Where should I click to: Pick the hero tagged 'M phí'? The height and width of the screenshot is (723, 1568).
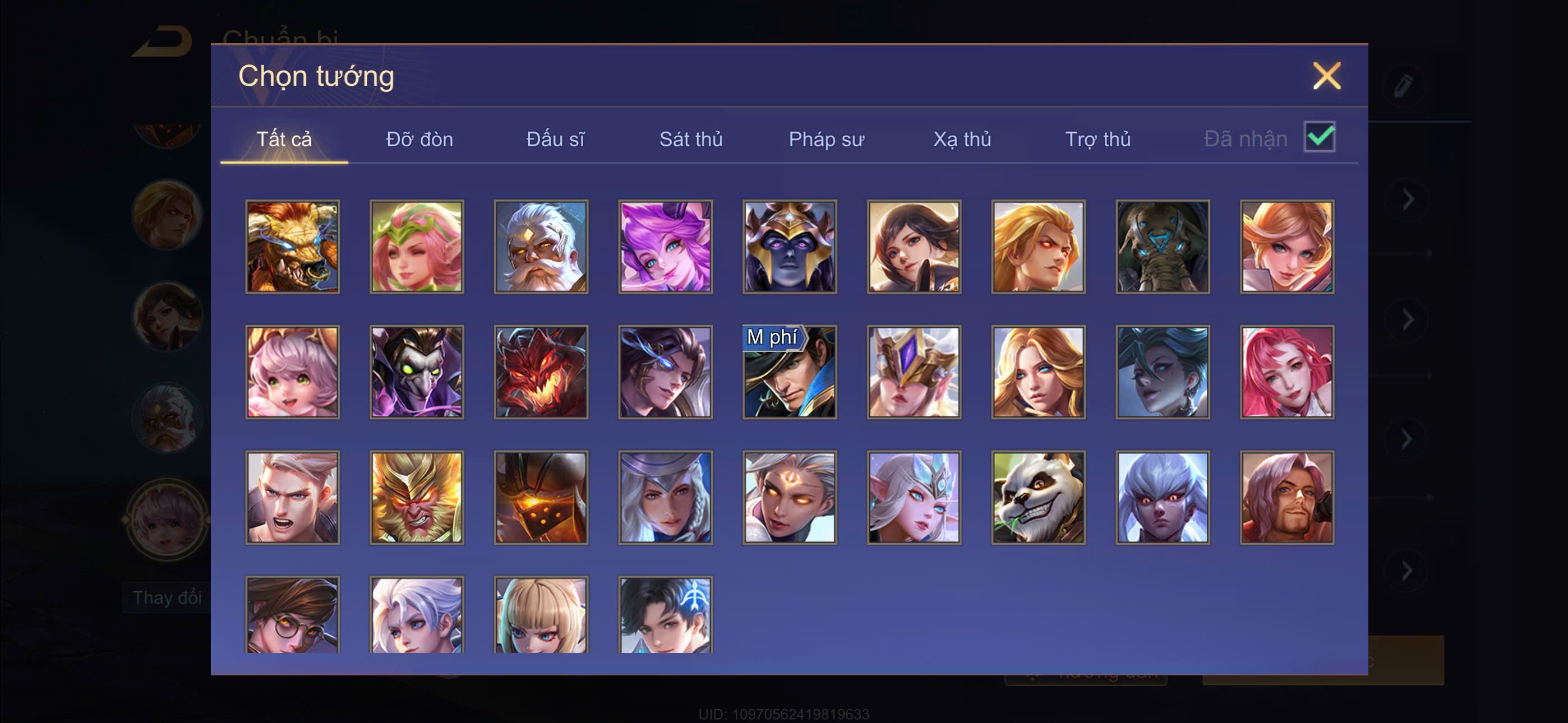(x=790, y=372)
